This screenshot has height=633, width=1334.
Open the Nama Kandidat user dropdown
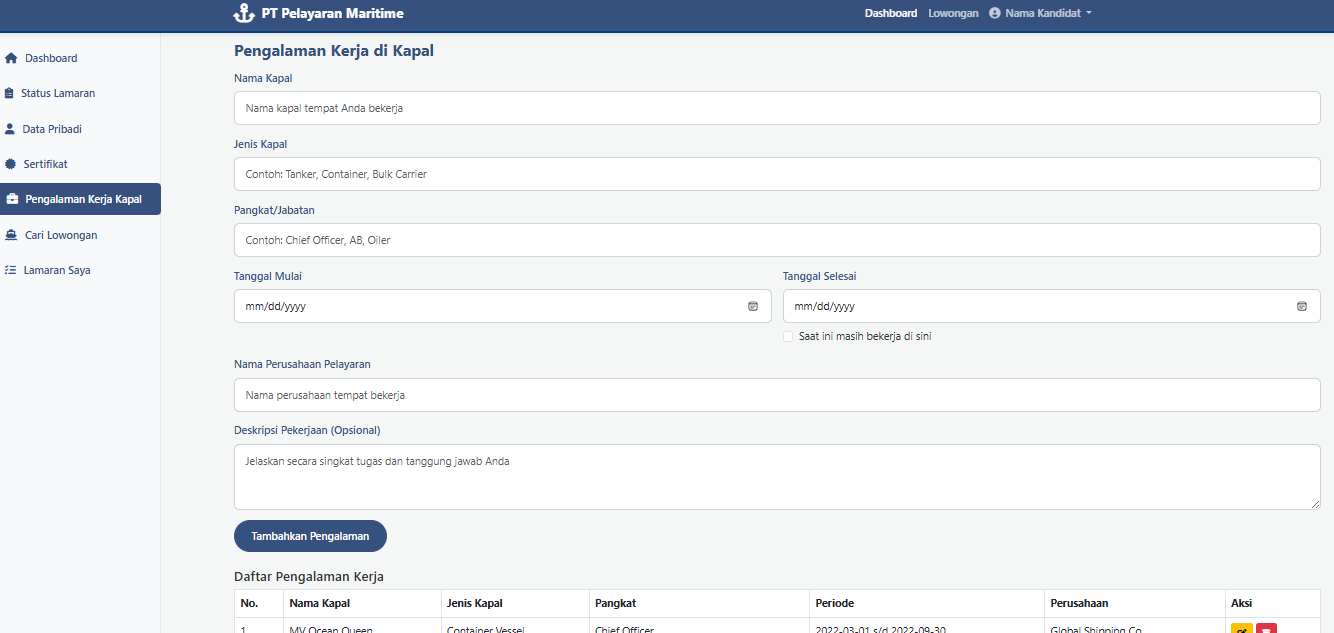[x=1040, y=13]
